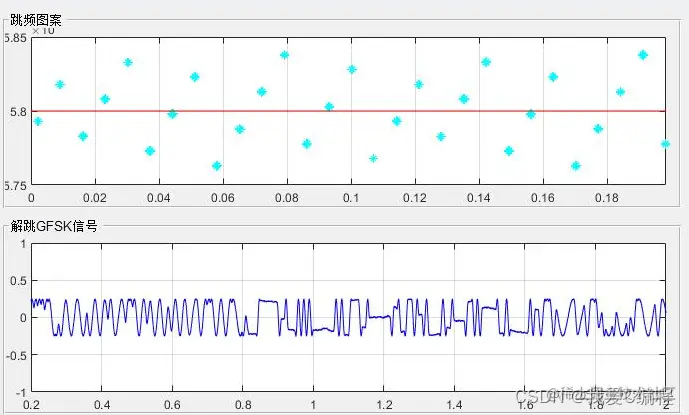Click the 0.14 x-axis tick label
Screen dimensions: 689x415
pyautogui.click(x=479, y=198)
